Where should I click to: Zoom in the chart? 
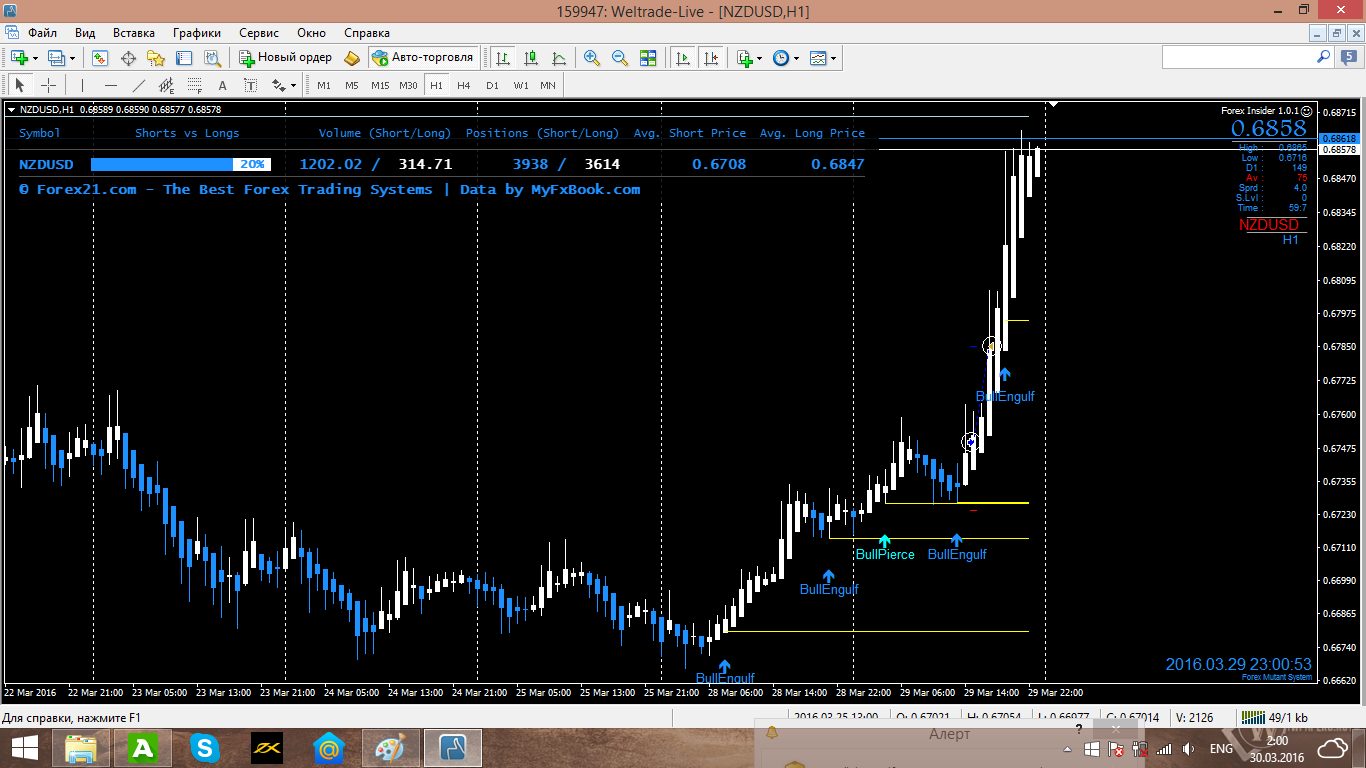click(x=592, y=58)
